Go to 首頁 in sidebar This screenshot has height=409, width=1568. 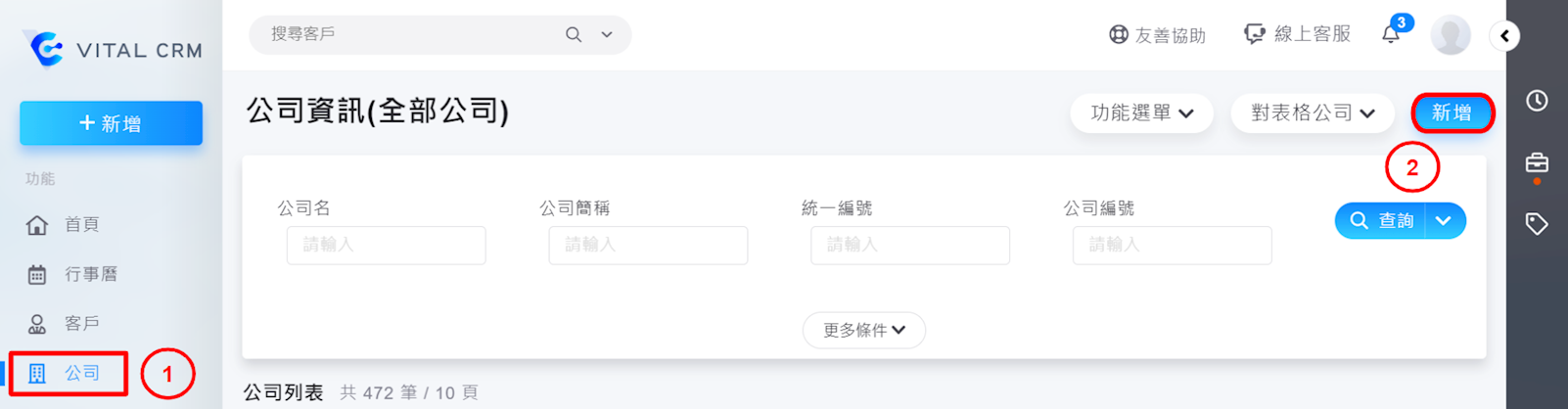pyautogui.click(x=81, y=225)
